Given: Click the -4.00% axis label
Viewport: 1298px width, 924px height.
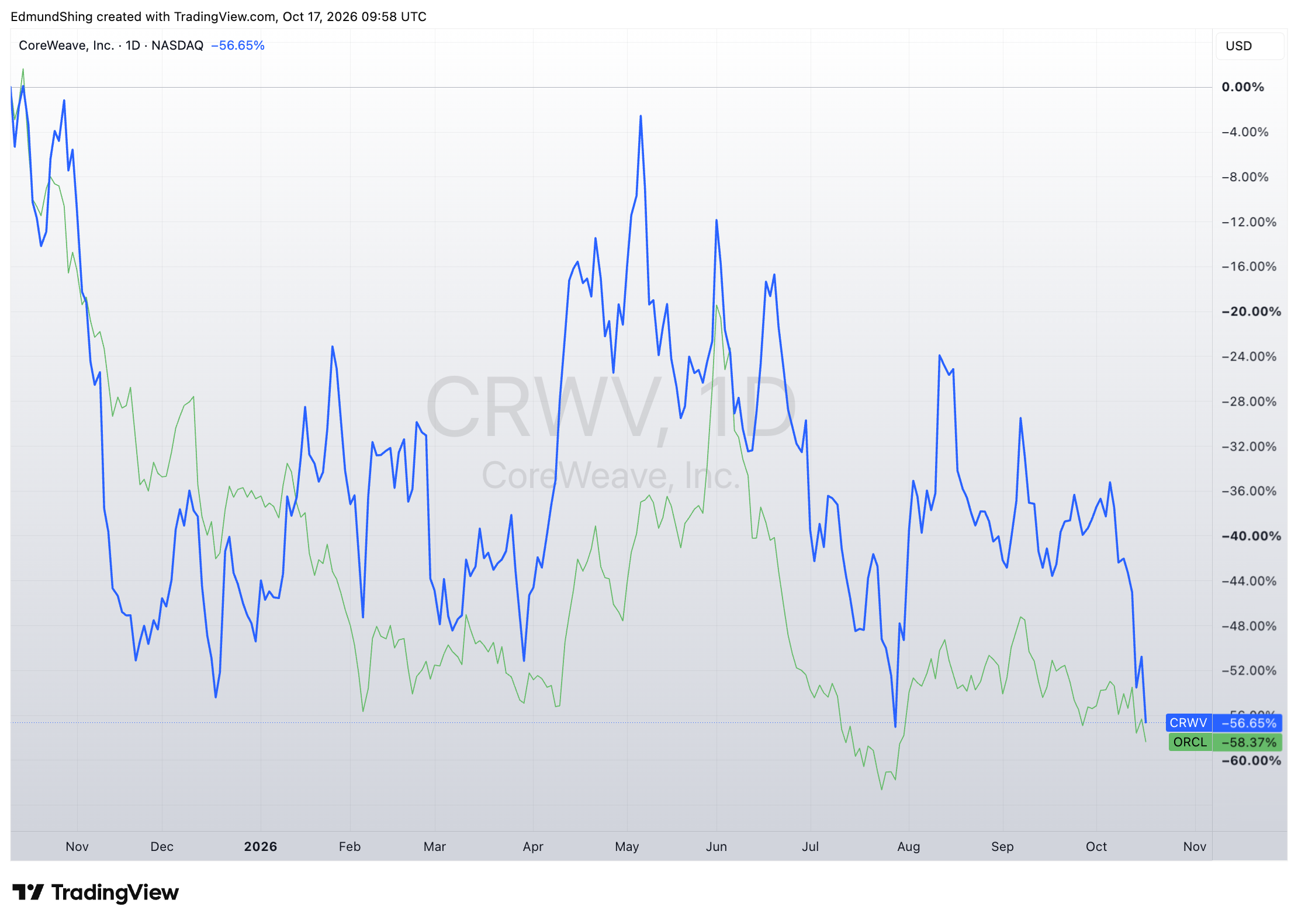Looking at the screenshot, I should coord(1245,132).
